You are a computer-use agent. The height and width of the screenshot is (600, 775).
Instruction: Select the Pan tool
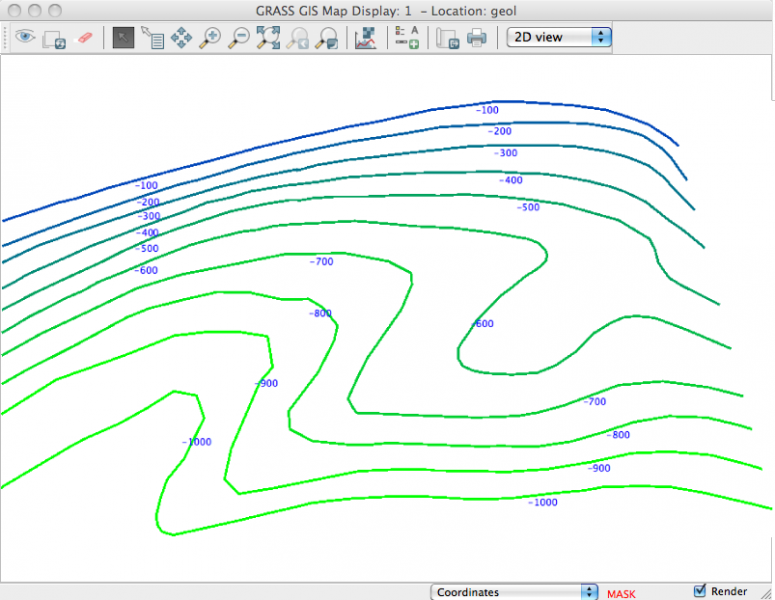(181, 38)
